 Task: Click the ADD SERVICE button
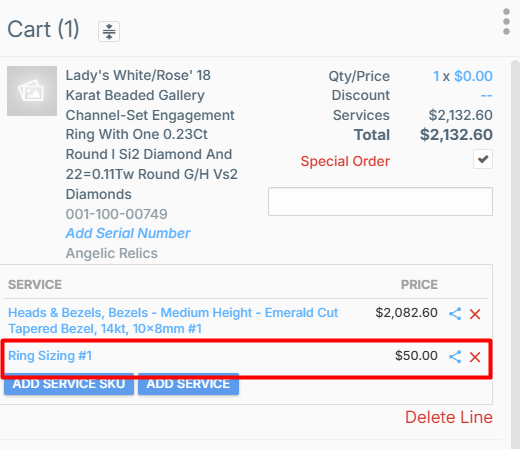[x=188, y=384]
